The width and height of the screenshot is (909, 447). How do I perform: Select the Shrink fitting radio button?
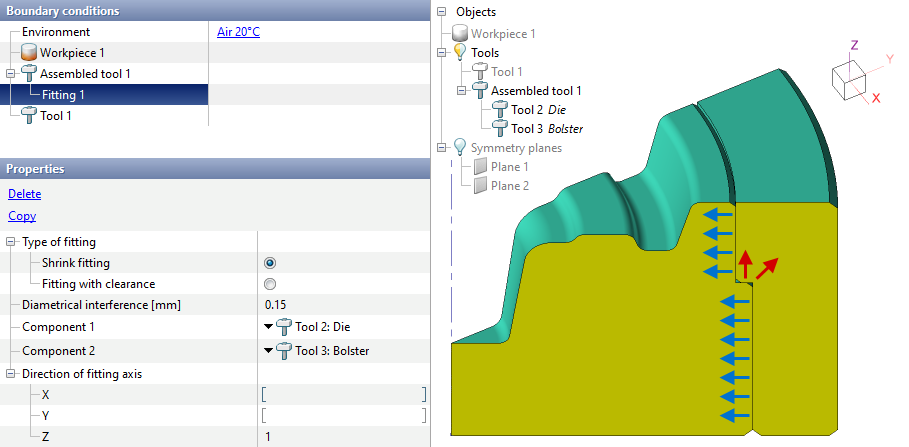(269, 263)
